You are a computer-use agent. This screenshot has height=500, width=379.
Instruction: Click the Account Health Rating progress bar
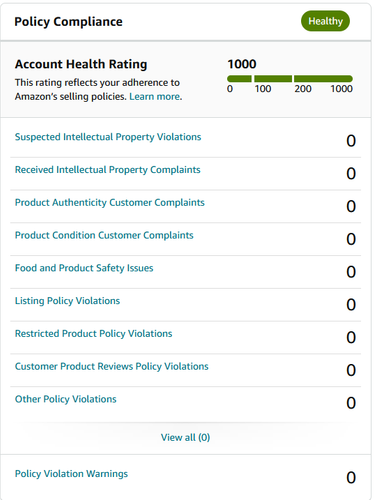(290, 79)
